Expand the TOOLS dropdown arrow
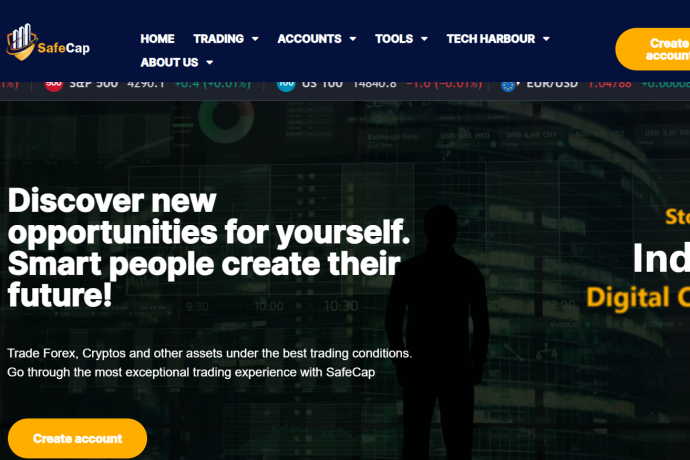Screen dimensions: 690x460 (424, 39)
